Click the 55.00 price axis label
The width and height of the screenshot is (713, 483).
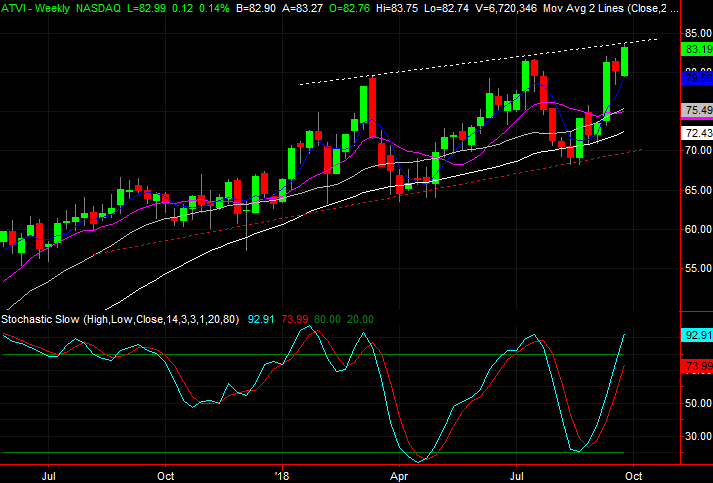(x=698, y=268)
